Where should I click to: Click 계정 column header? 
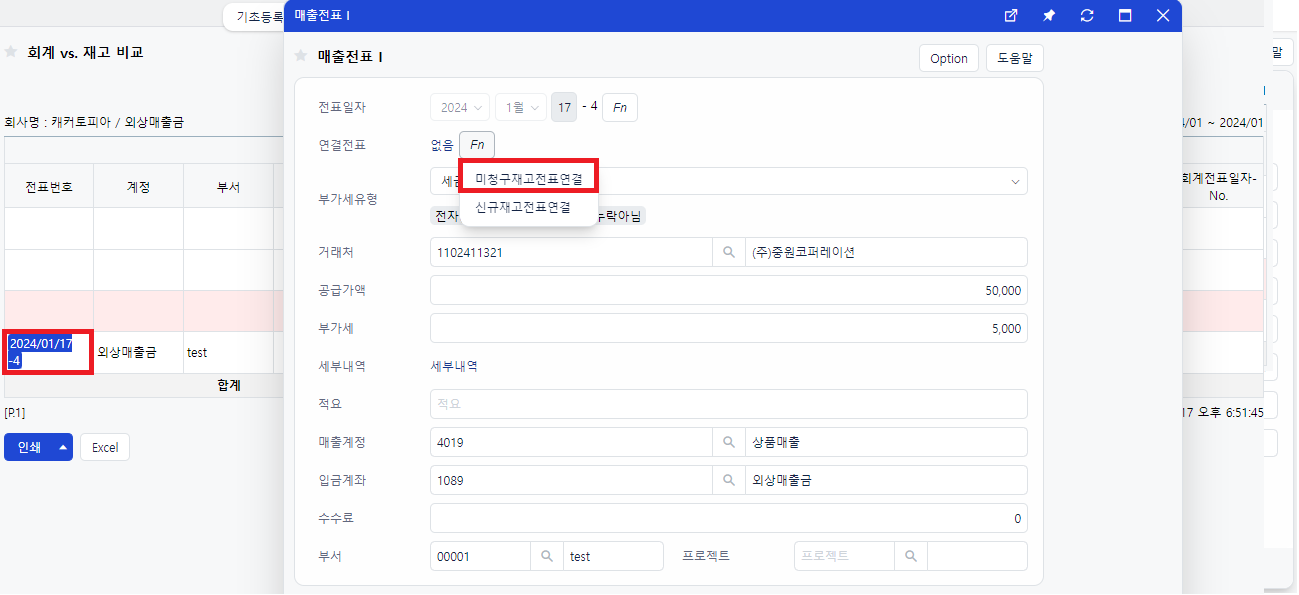click(138, 187)
